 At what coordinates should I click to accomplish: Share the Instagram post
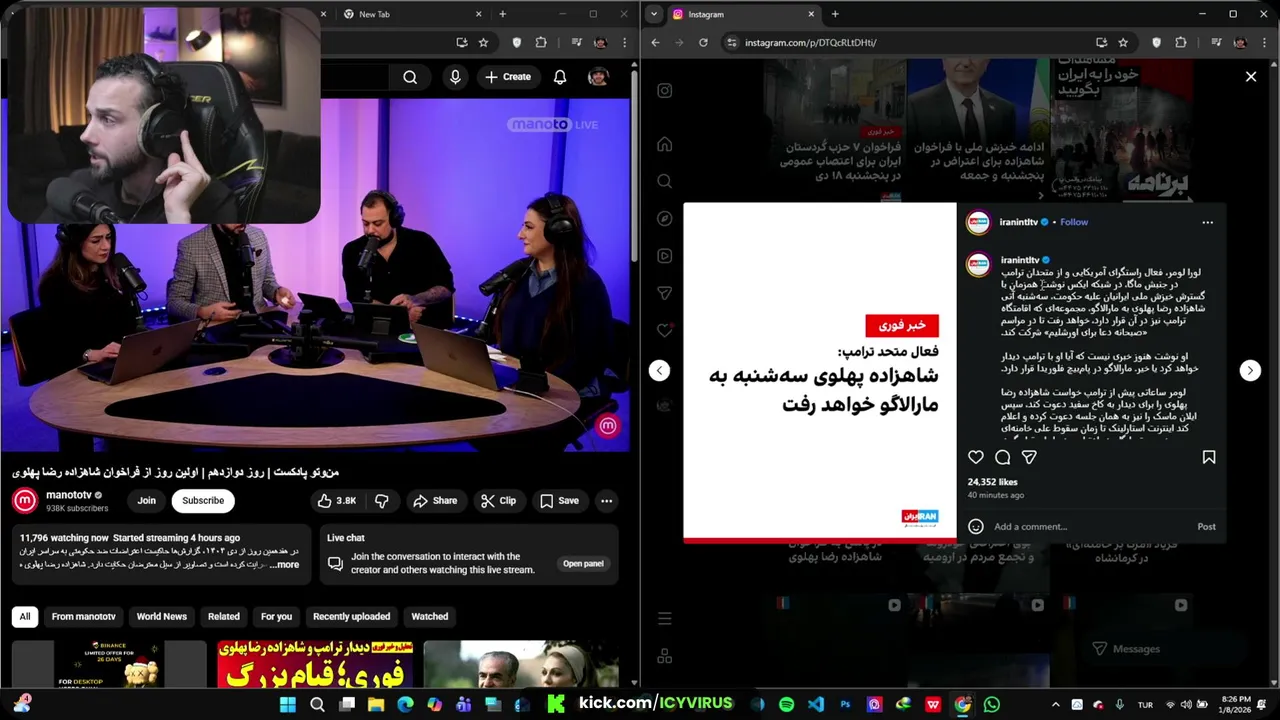pos(1029,457)
